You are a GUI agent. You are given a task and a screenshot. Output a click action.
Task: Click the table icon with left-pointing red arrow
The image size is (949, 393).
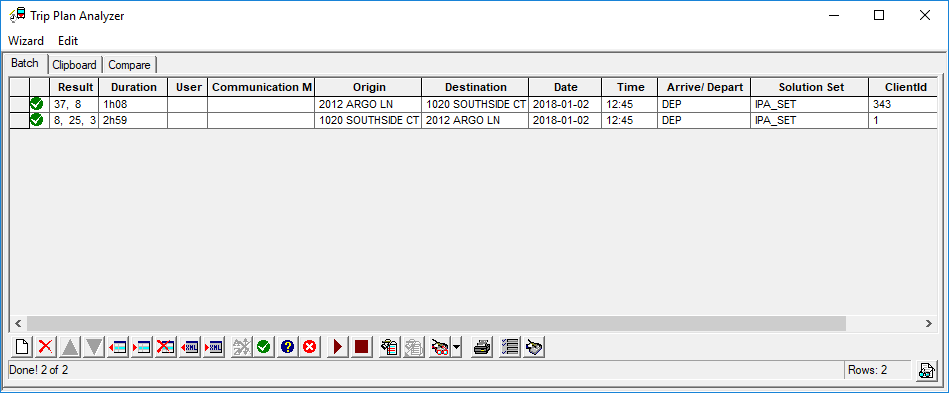(x=117, y=347)
